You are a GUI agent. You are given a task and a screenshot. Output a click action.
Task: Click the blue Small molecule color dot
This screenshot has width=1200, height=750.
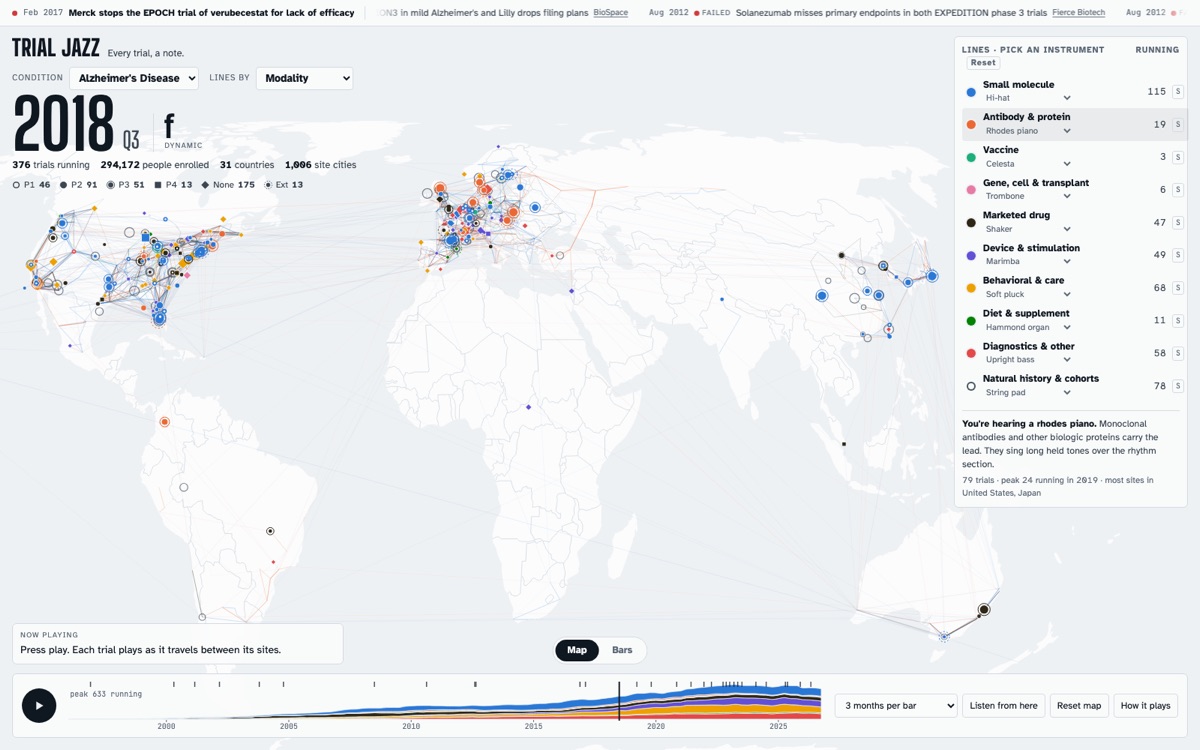coord(971,92)
